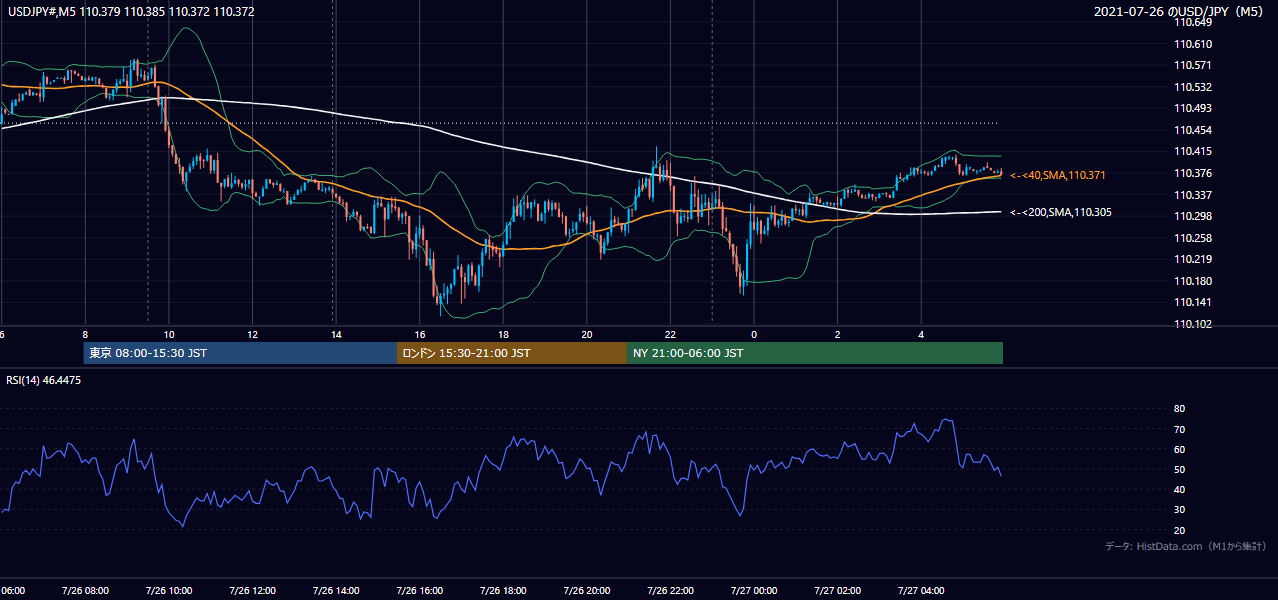This screenshot has width=1278, height=600.
Task: Click the 7/27 02:00 time label
Action: 838,590
